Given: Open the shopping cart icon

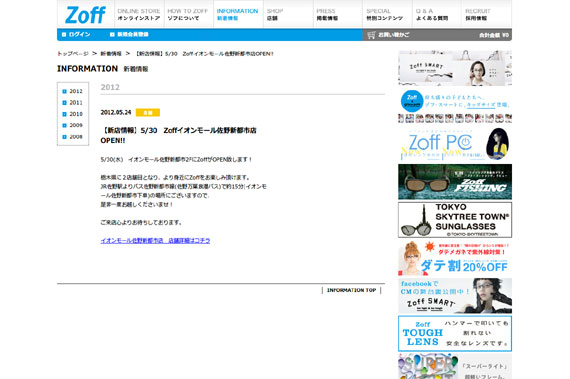Looking at the screenshot, I should click(371, 35).
